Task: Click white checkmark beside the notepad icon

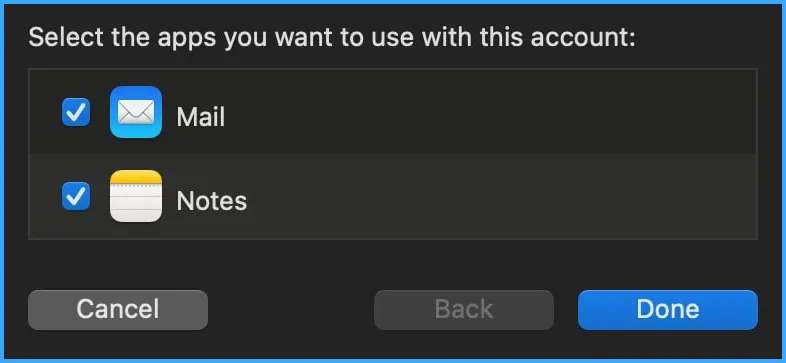Action: [76, 196]
